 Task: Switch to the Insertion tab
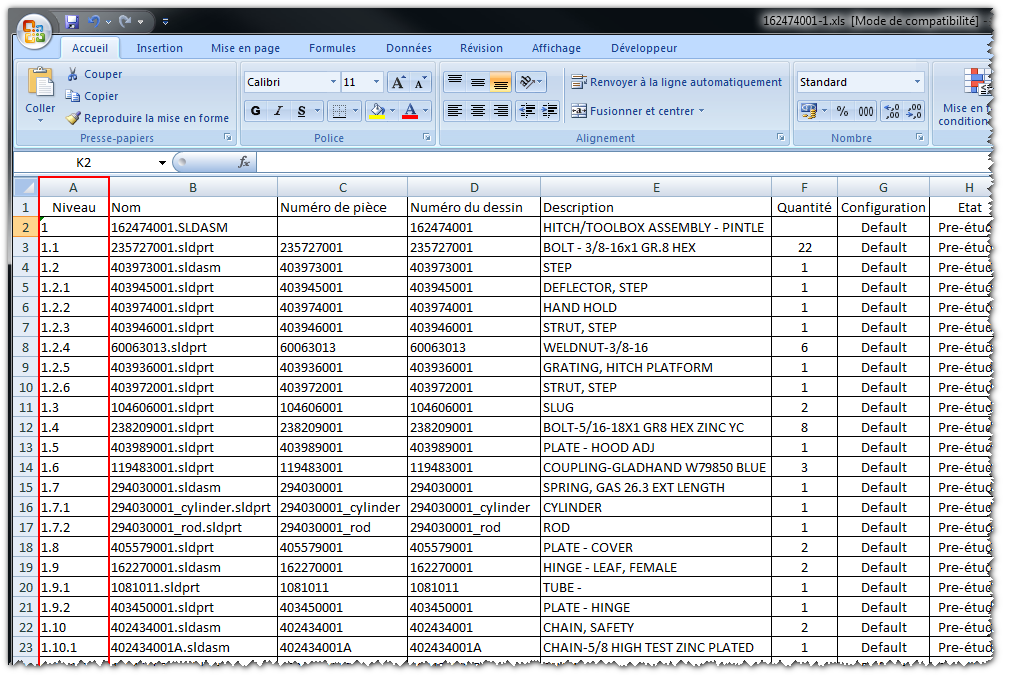click(159, 48)
